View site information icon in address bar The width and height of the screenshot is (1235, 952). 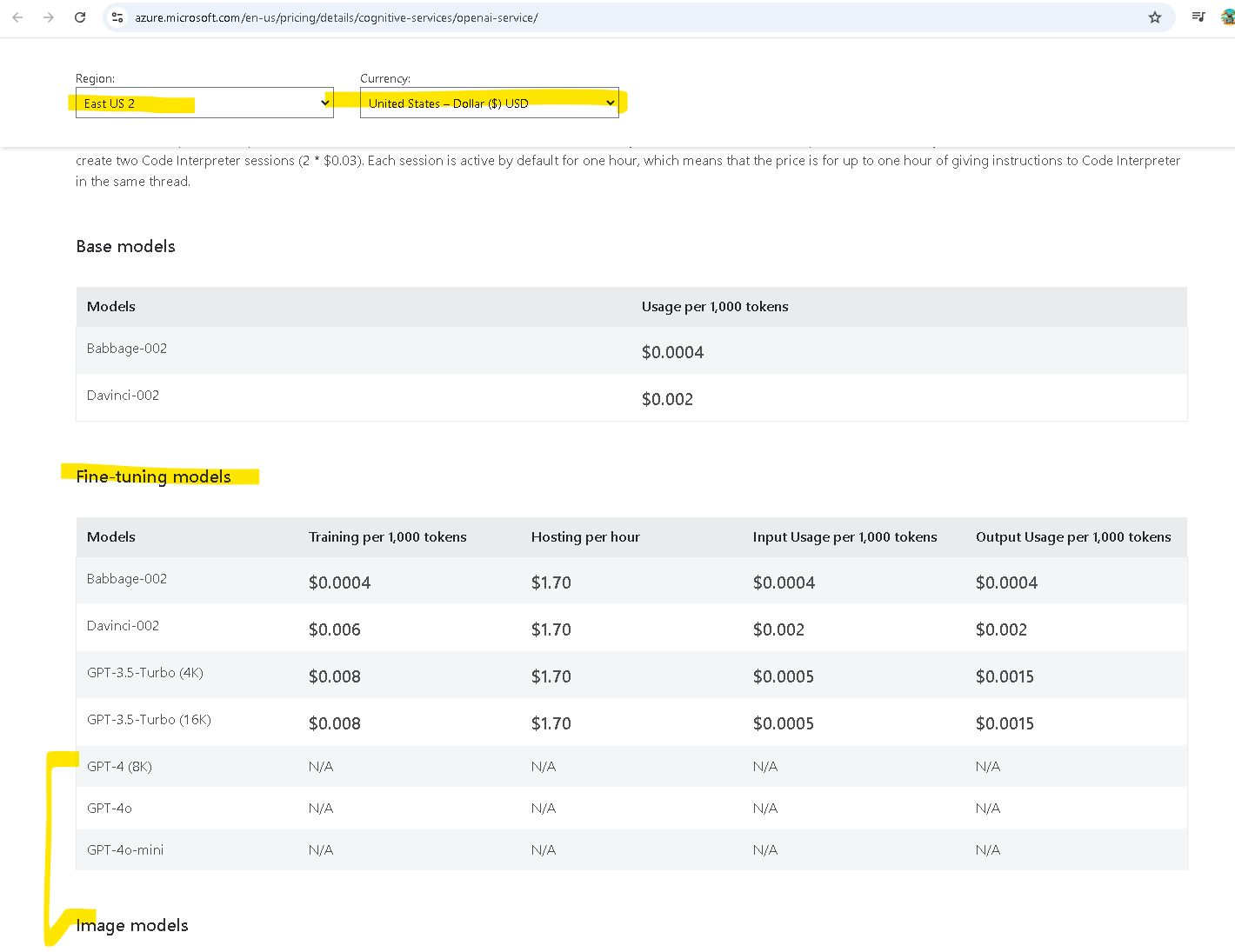(118, 17)
